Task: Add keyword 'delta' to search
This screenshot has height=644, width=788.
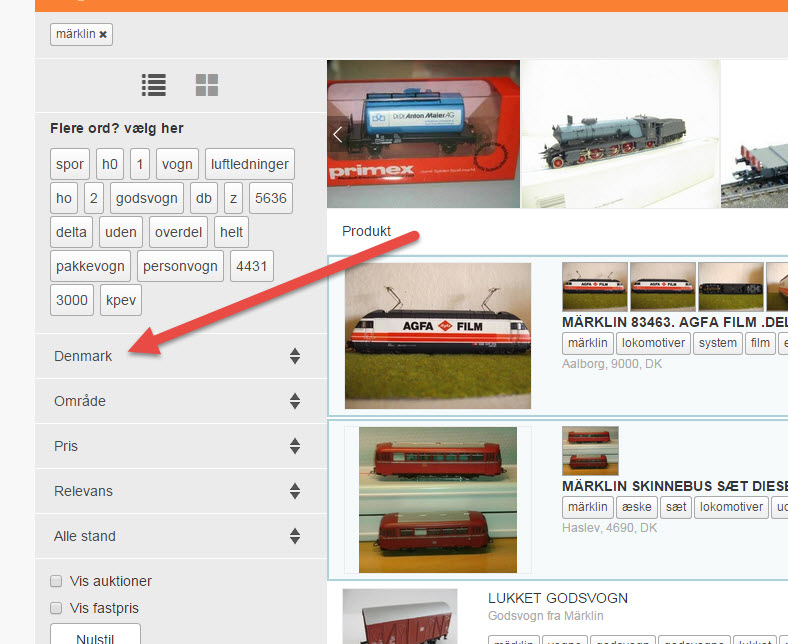Action: [71, 232]
